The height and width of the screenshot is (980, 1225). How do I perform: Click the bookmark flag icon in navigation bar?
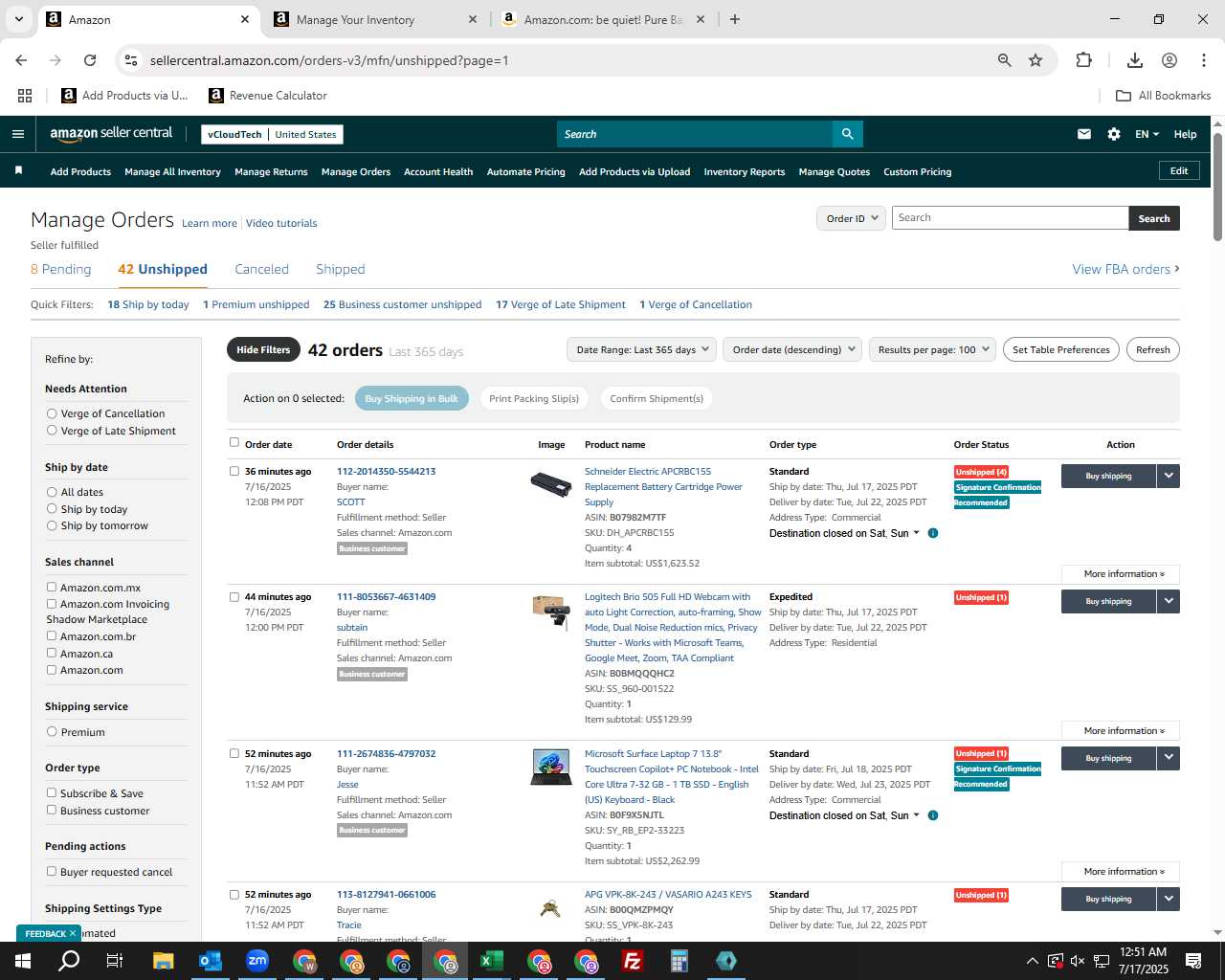point(18,171)
